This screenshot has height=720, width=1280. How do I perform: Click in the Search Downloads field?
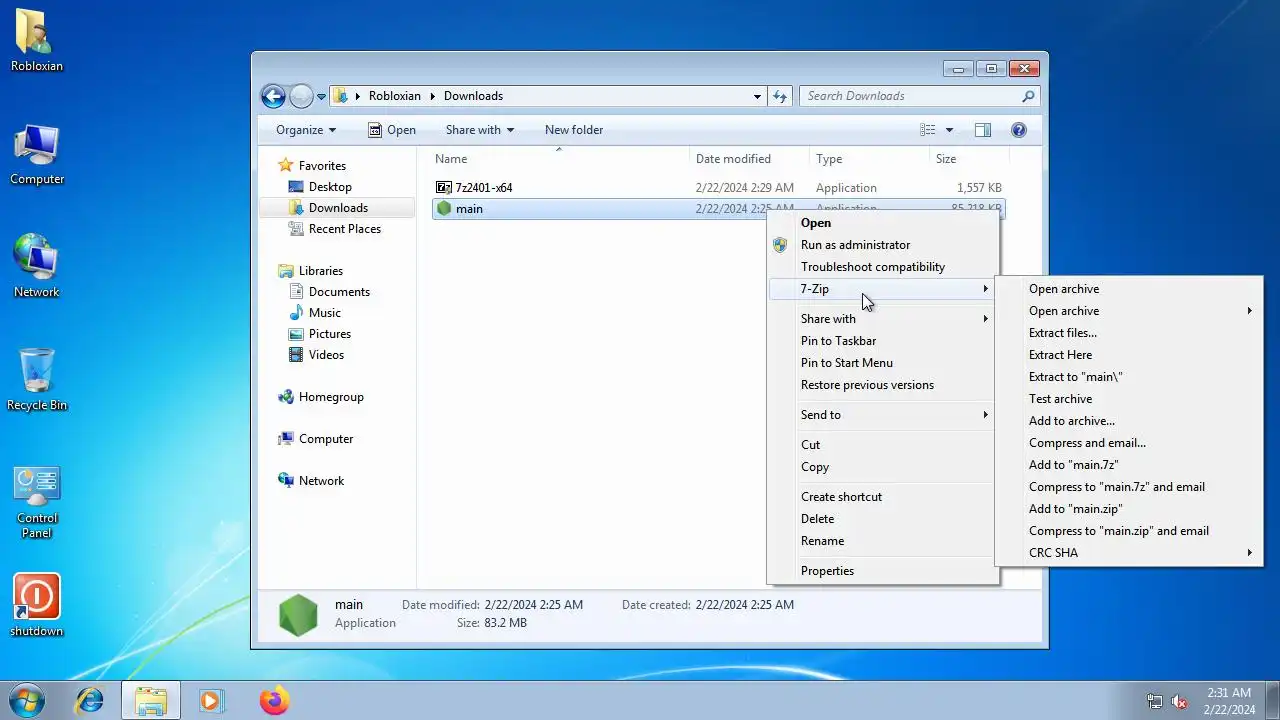click(910, 96)
